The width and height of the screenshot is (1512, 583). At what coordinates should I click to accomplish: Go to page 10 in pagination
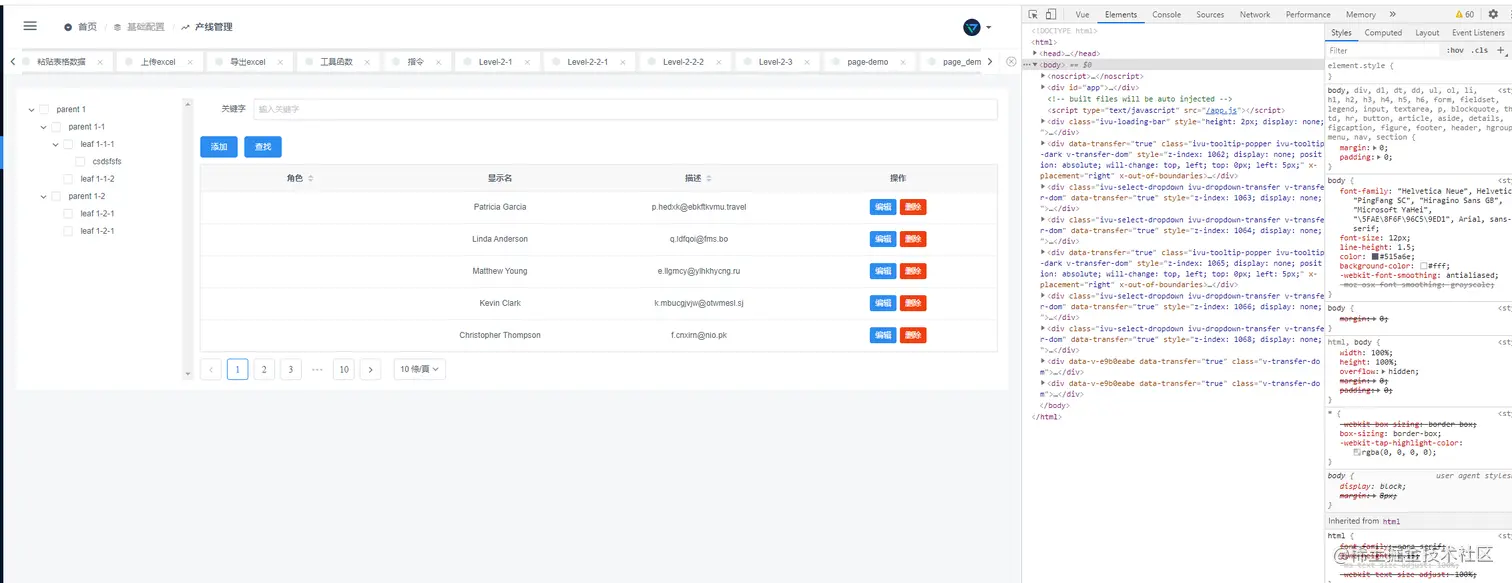pyautogui.click(x=344, y=369)
